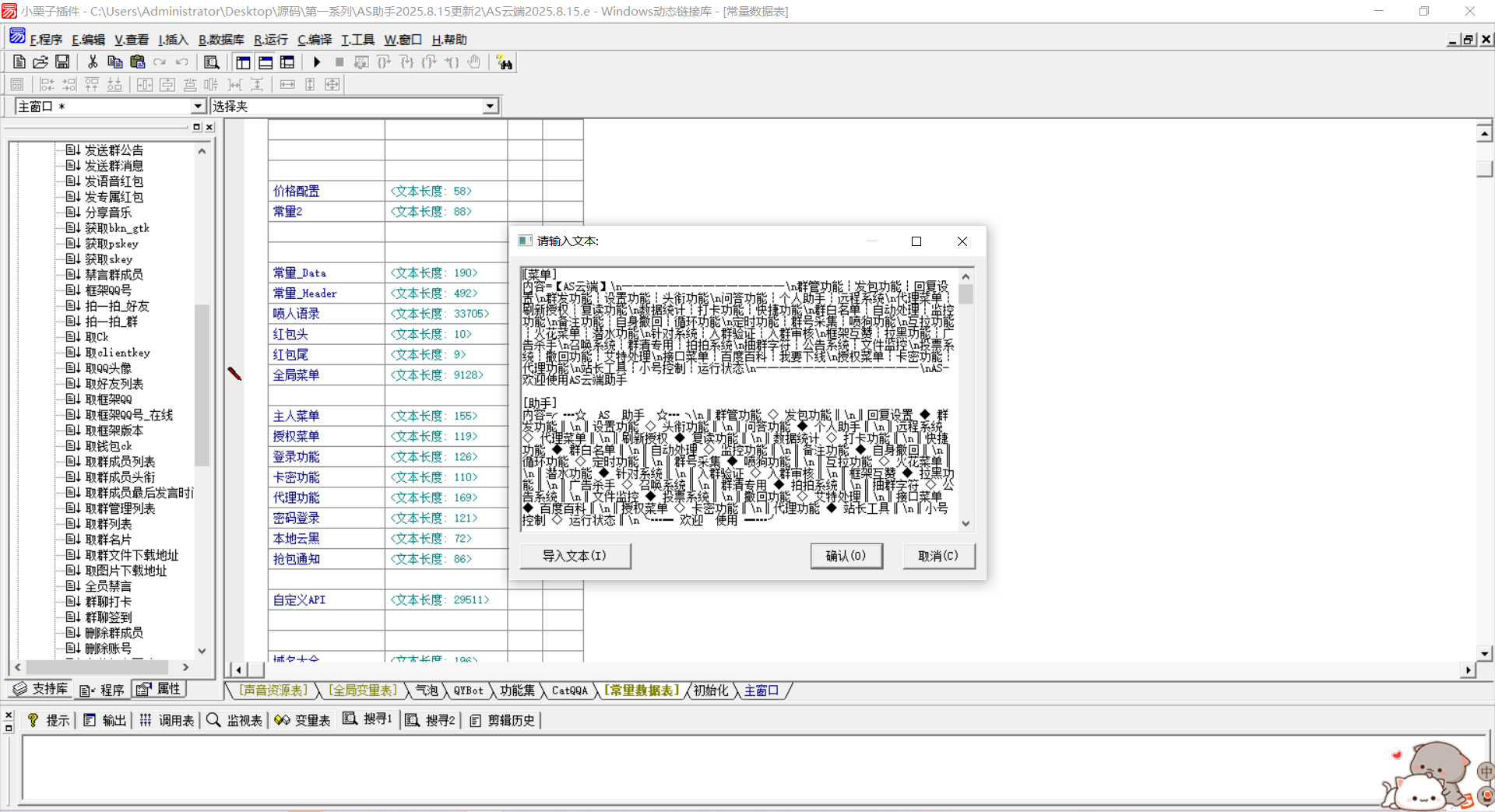This screenshot has height=812, width=1495.
Task: Click the New file toolbar icon
Action: coord(19,62)
